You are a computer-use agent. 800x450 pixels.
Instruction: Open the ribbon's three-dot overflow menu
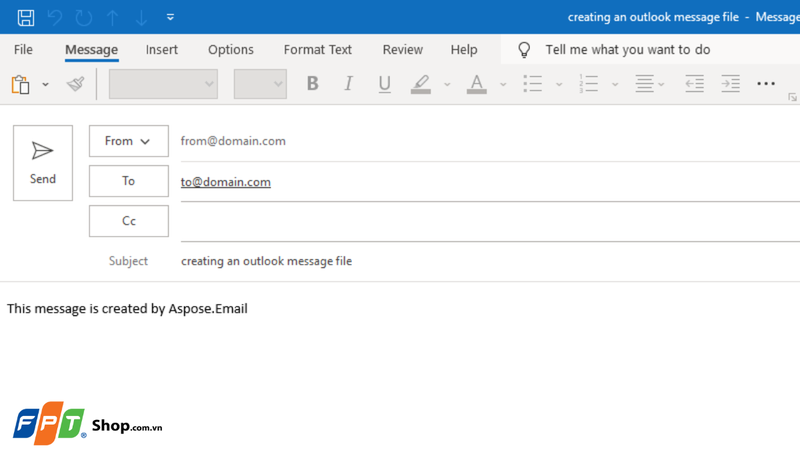pyautogui.click(x=766, y=84)
